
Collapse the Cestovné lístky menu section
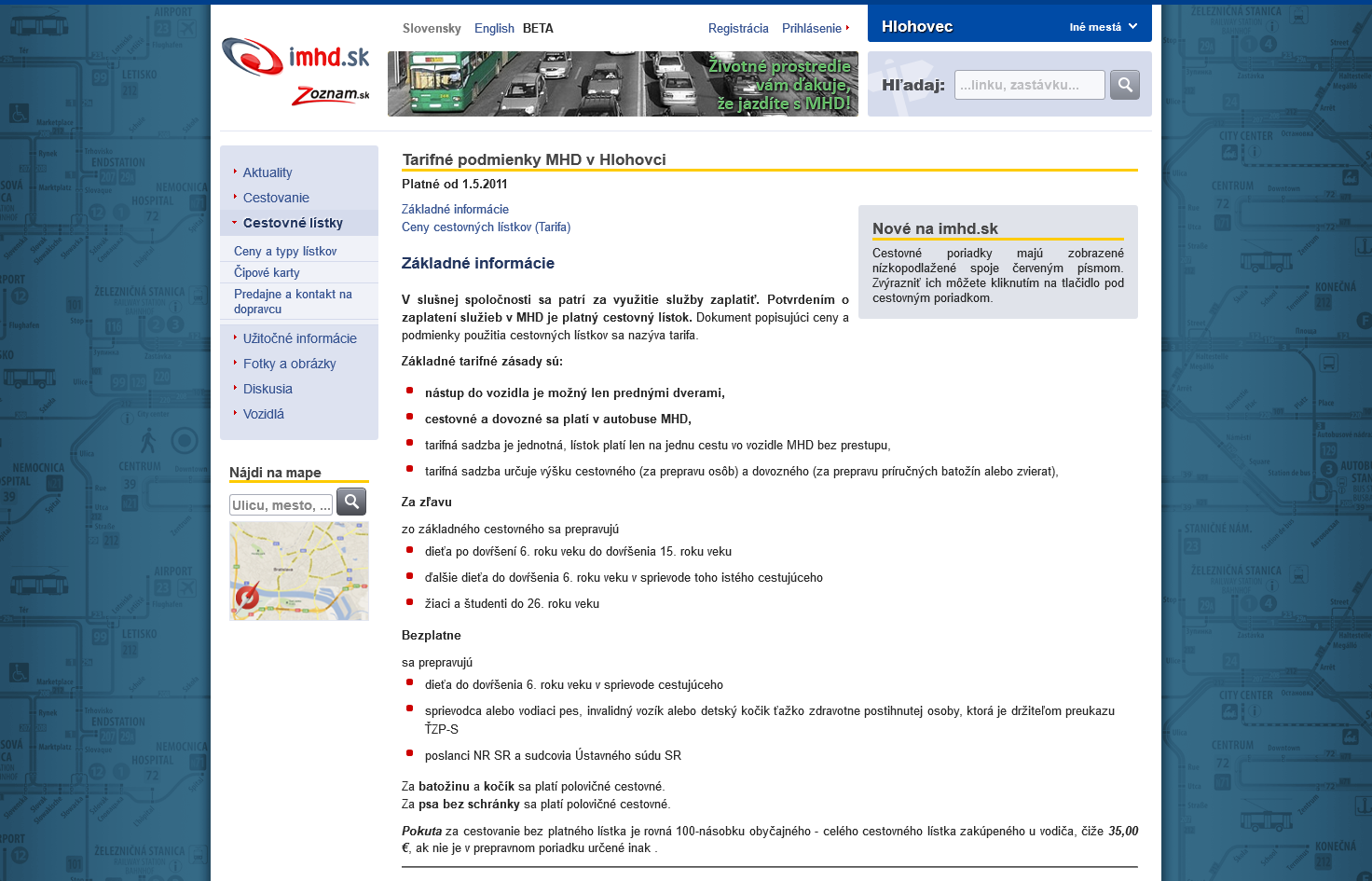coord(293,223)
